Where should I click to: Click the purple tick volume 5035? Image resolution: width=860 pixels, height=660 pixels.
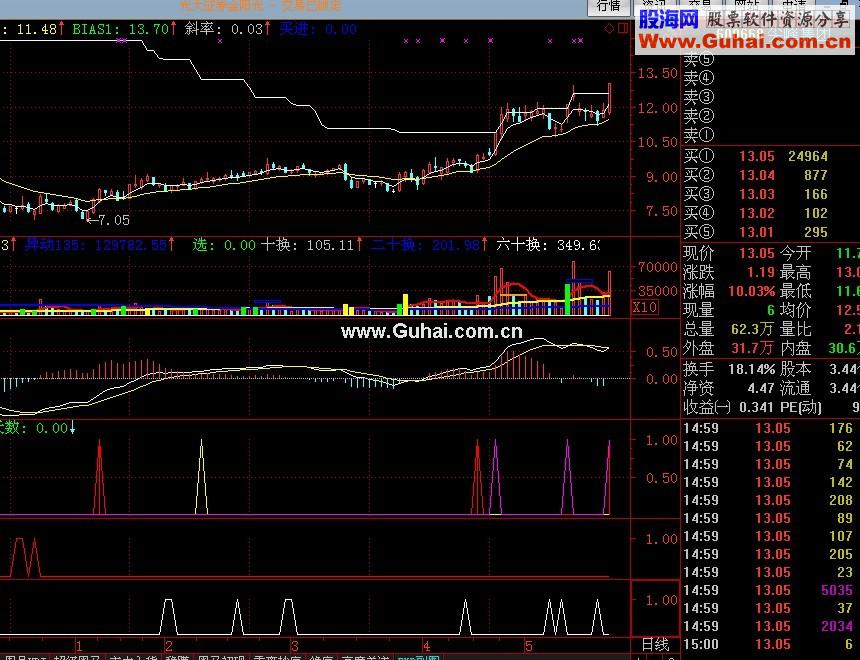tap(837, 590)
